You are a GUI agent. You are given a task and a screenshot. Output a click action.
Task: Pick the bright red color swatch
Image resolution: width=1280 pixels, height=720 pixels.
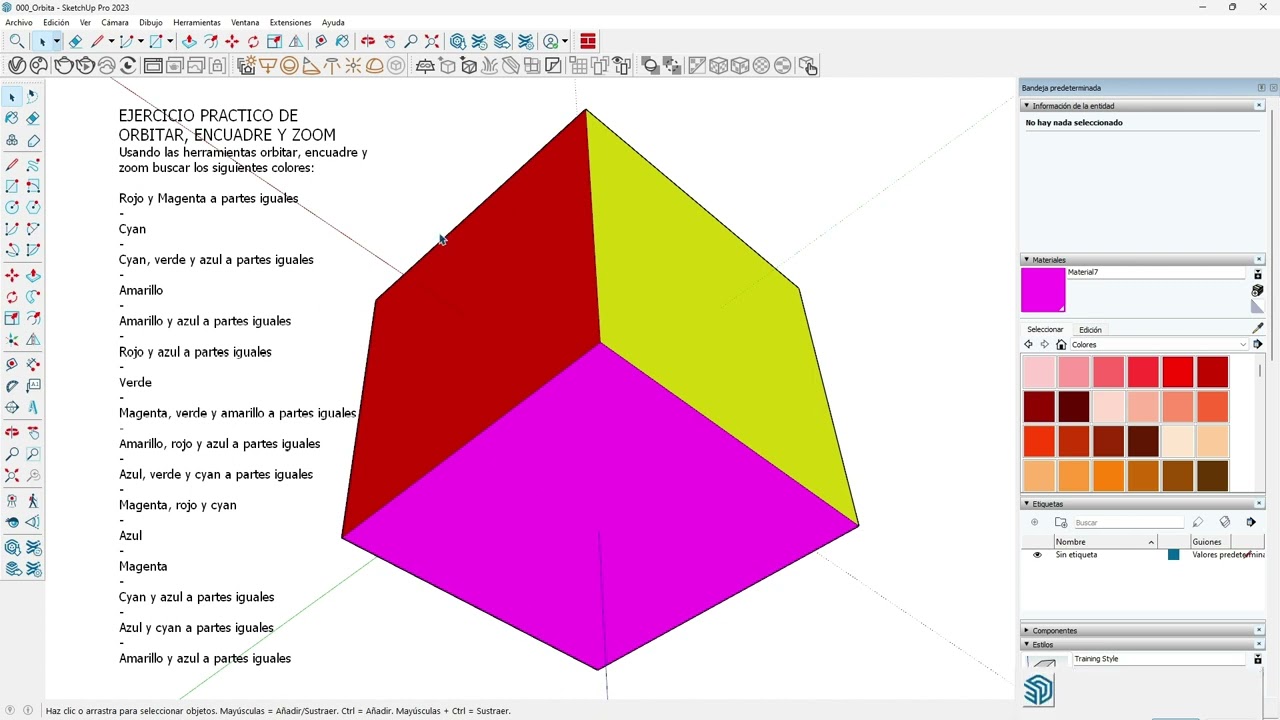[1178, 372]
